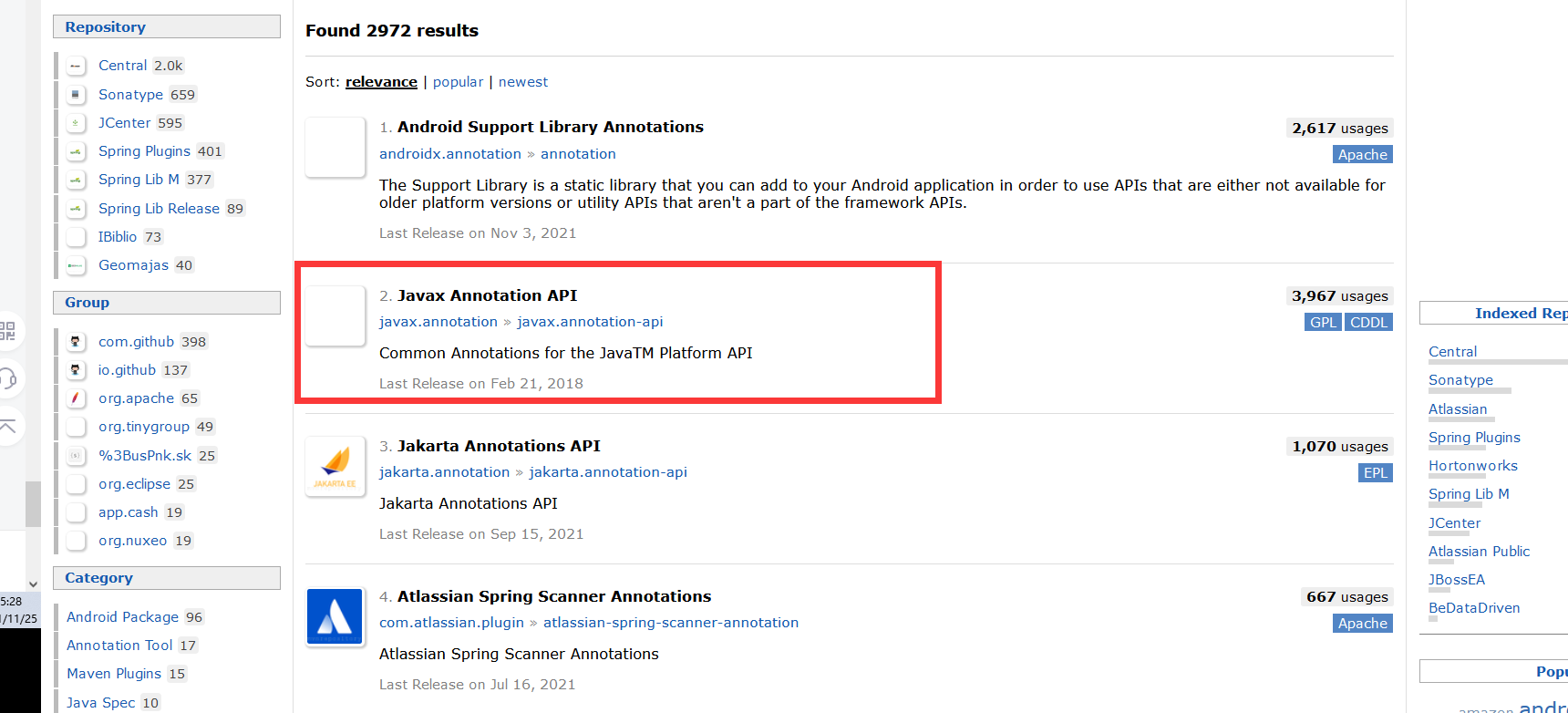Screen dimensions: 1568x713
Task: Open Hortonworks in Indexed Repositories list
Action: click(x=1473, y=466)
